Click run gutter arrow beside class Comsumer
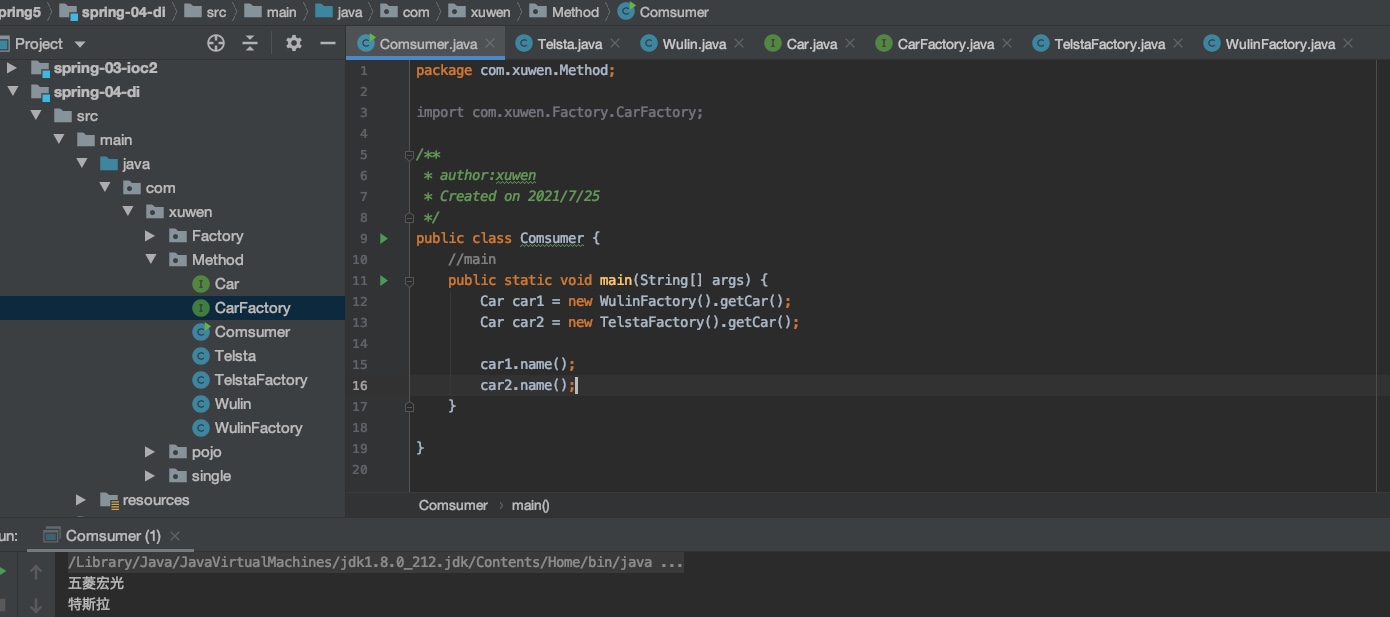This screenshot has height=617, width=1390. click(x=384, y=238)
